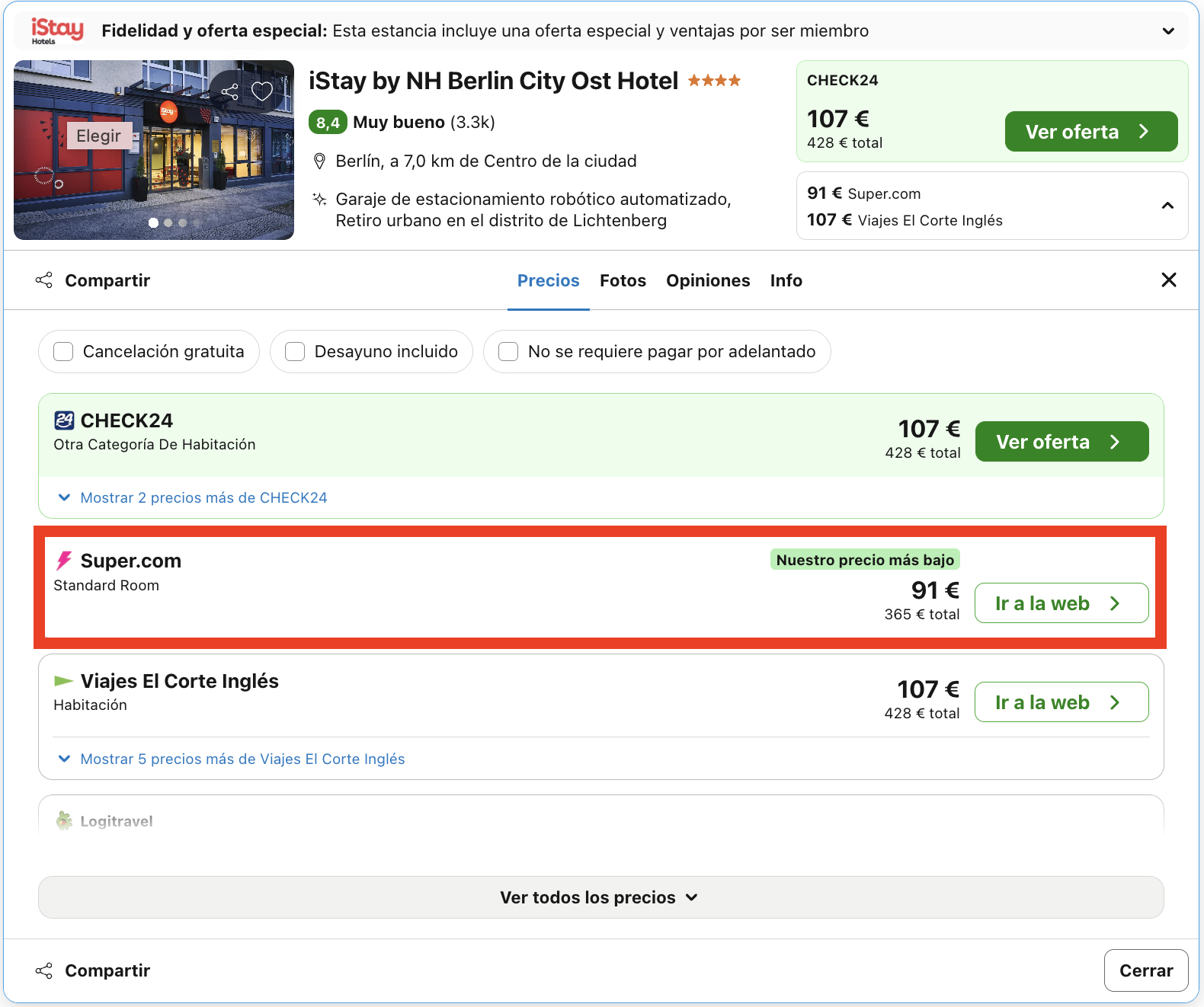Open the Info tab
The height and width of the screenshot is (1007, 1204).
786,280
